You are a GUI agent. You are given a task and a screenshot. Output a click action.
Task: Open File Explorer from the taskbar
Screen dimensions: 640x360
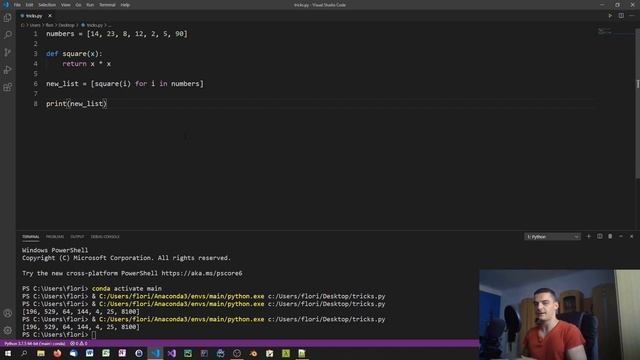[41, 353]
